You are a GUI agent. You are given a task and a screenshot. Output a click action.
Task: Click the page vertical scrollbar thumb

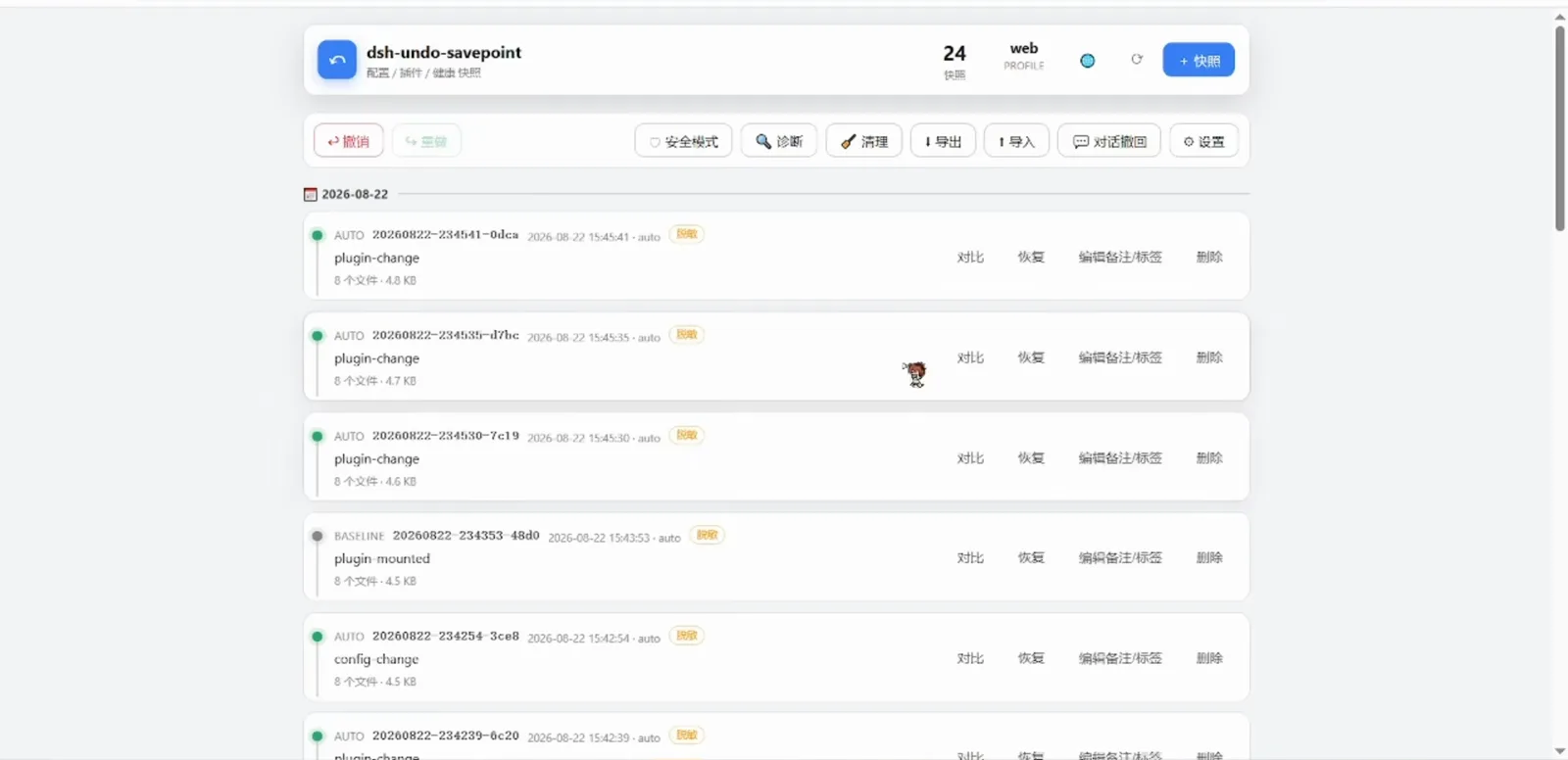[x=1559, y=127]
